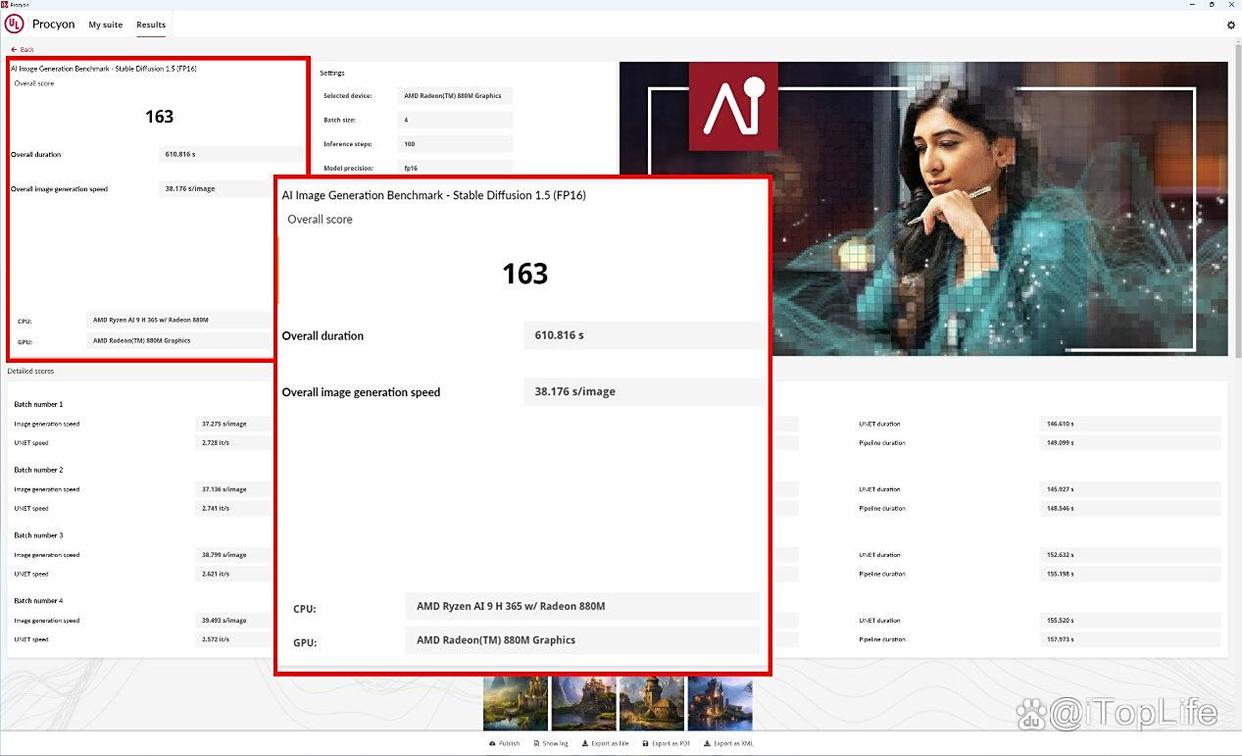1242x756 pixels.
Task: Open the first generated castle thumbnail
Action: (x=515, y=704)
